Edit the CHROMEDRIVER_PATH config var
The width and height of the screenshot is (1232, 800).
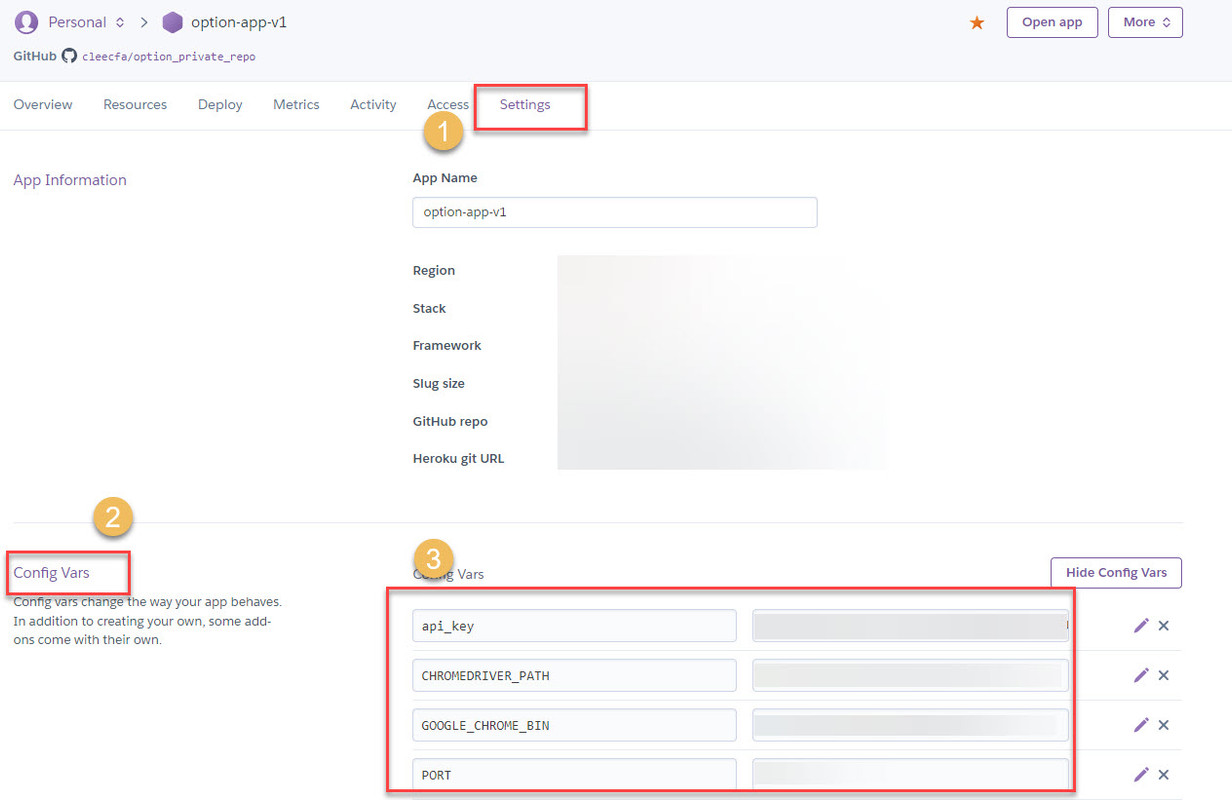(1141, 675)
